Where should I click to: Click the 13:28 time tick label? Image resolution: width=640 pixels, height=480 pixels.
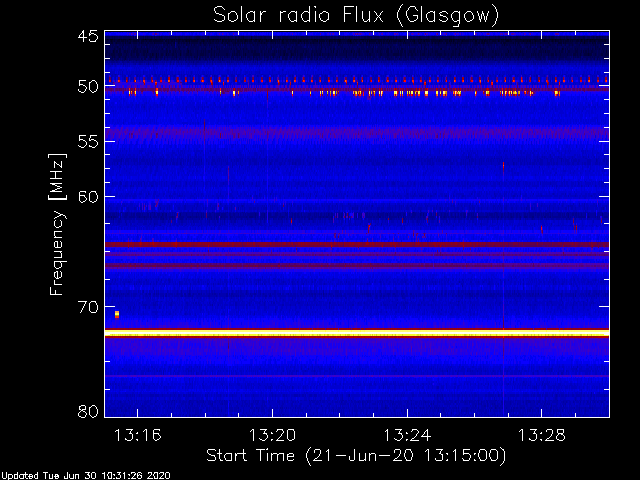point(542,435)
